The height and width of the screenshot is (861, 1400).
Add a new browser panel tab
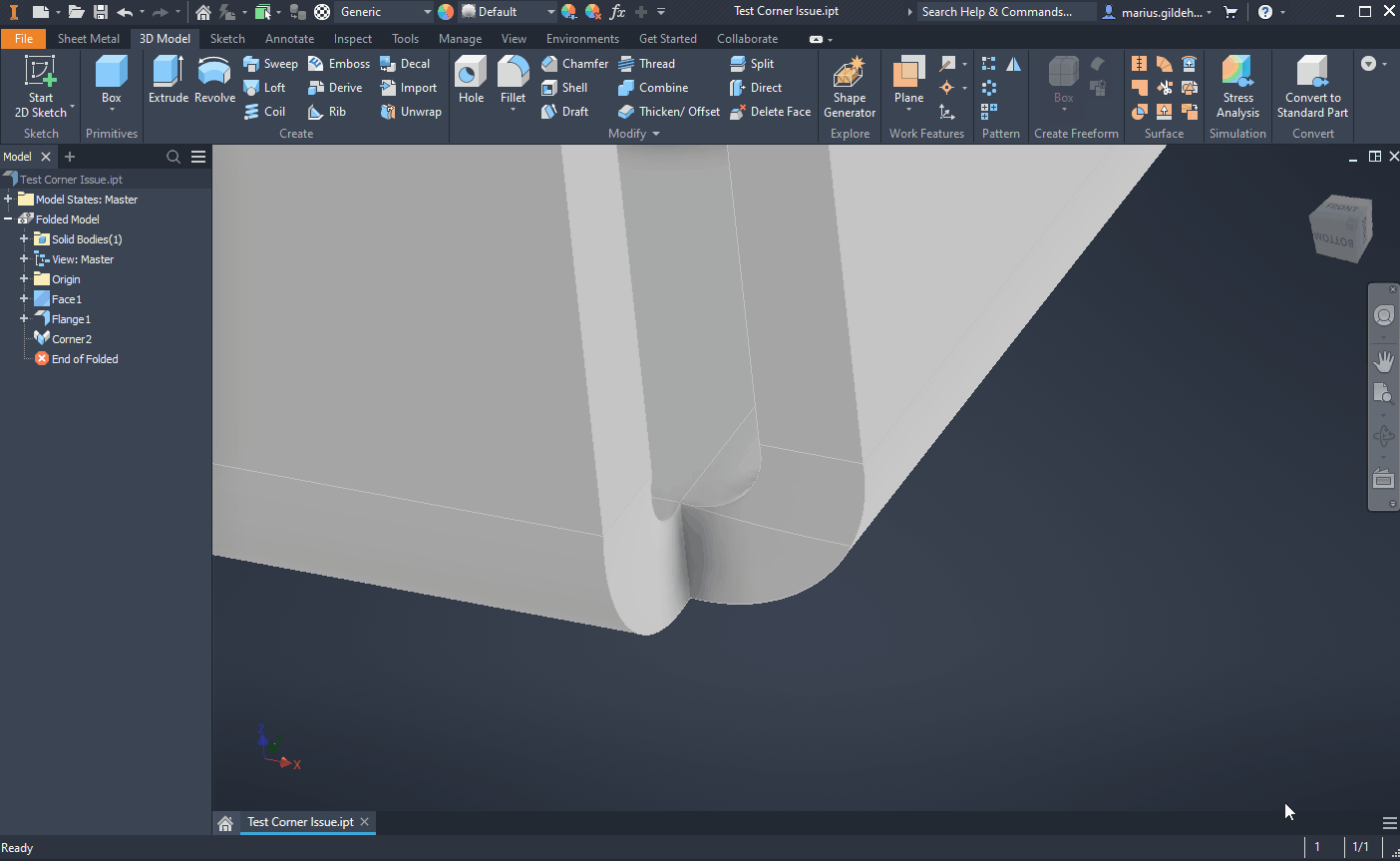(x=70, y=157)
